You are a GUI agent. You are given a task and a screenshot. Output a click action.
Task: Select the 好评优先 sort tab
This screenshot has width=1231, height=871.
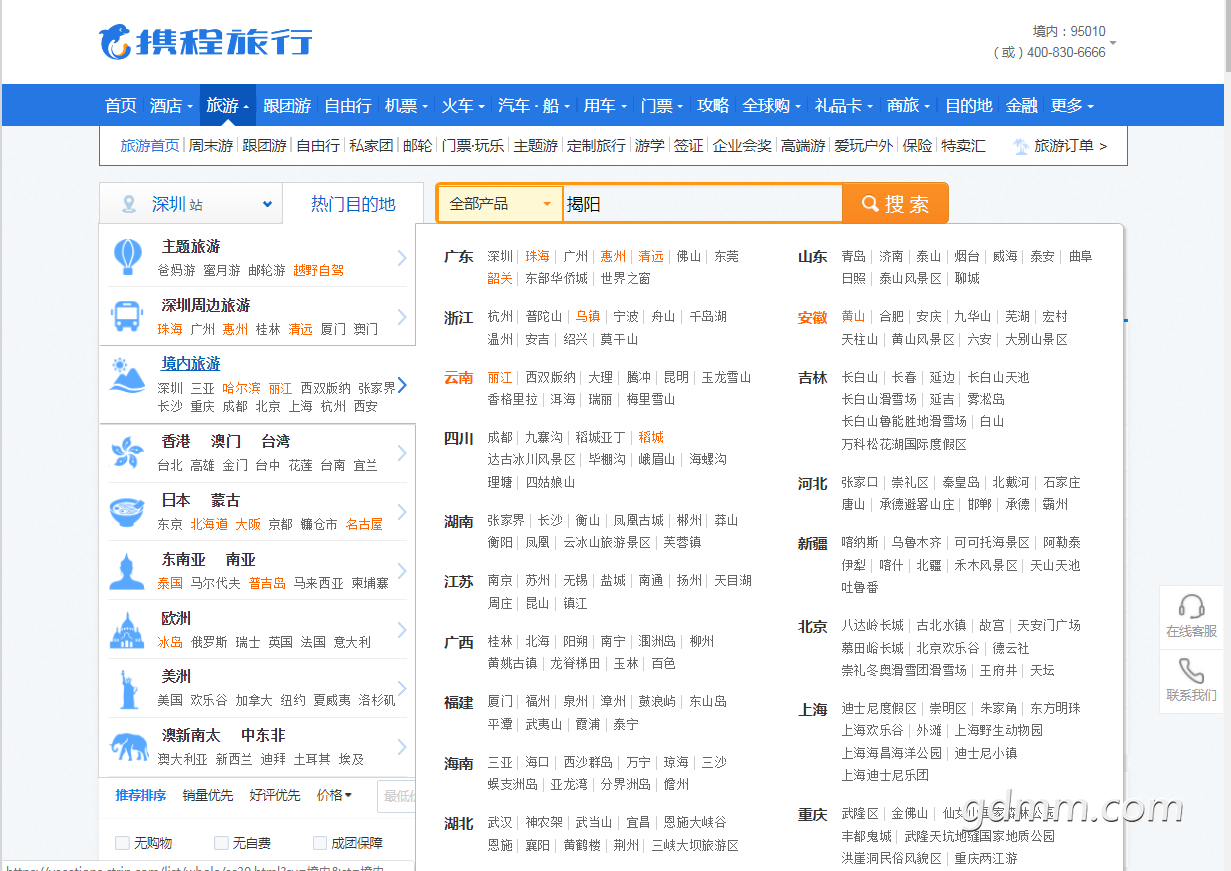coord(275,795)
